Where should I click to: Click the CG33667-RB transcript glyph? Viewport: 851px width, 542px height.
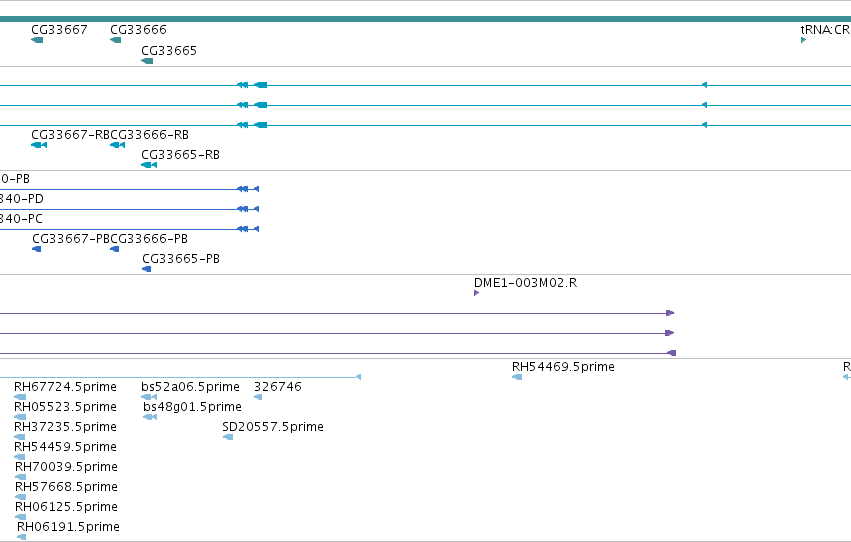[x=39, y=145]
